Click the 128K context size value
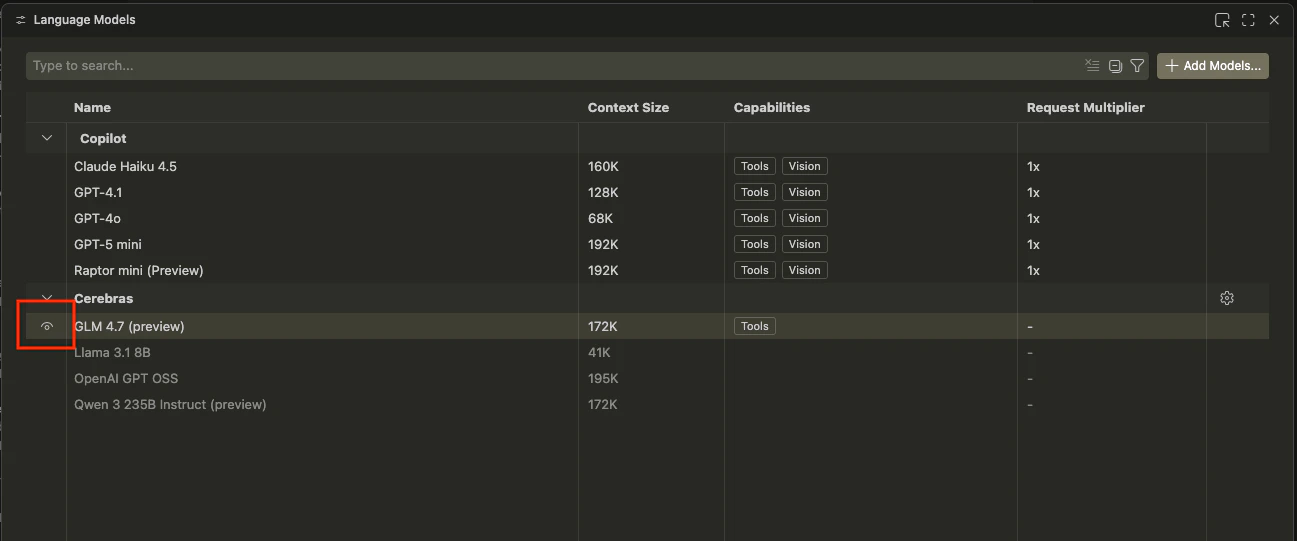The image size is (1297, 541). tap(603, 192)
